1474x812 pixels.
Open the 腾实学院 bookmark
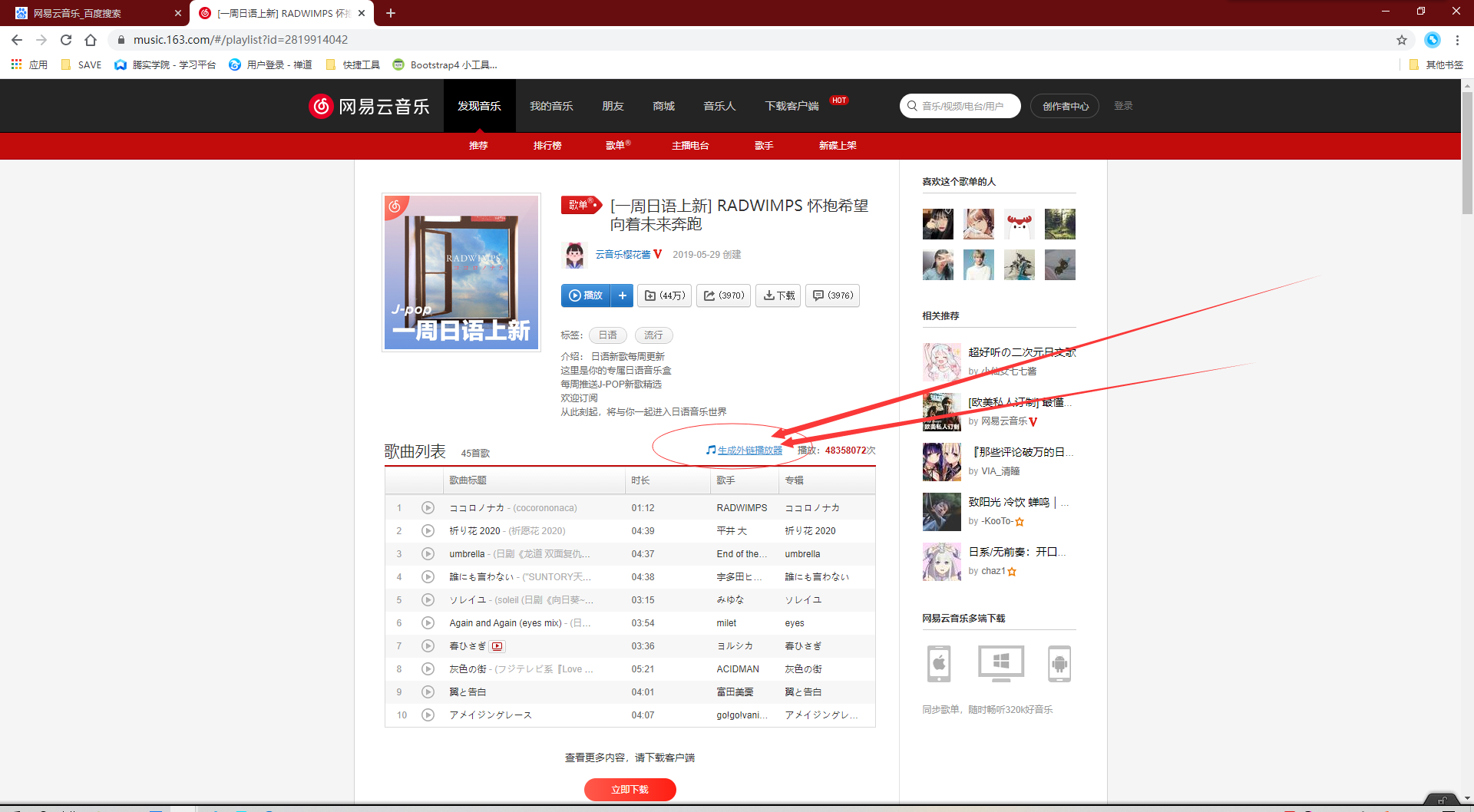pyautogui.click(x=165, y=64)
